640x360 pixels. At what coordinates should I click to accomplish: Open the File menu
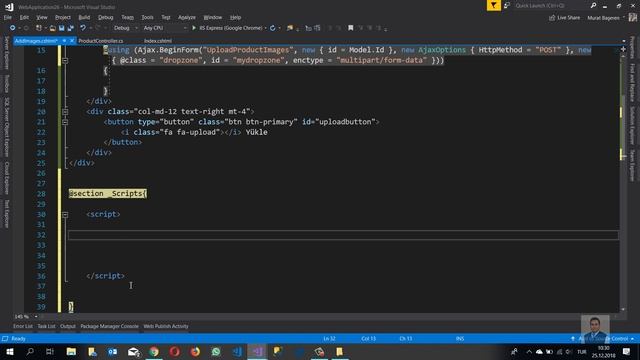tap(8, 17)
